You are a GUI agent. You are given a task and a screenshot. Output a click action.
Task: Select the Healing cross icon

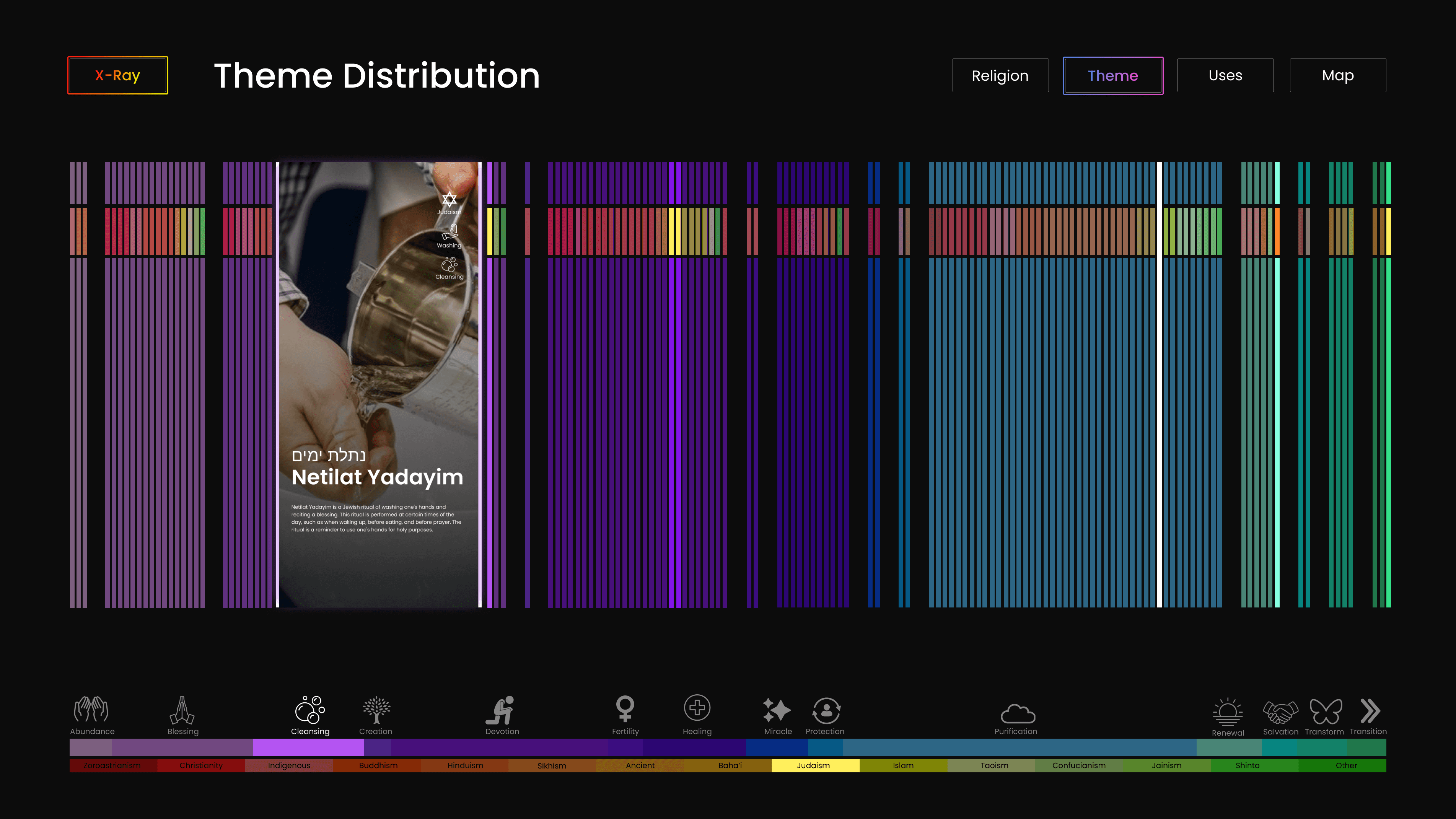click(x=697, y=708)
